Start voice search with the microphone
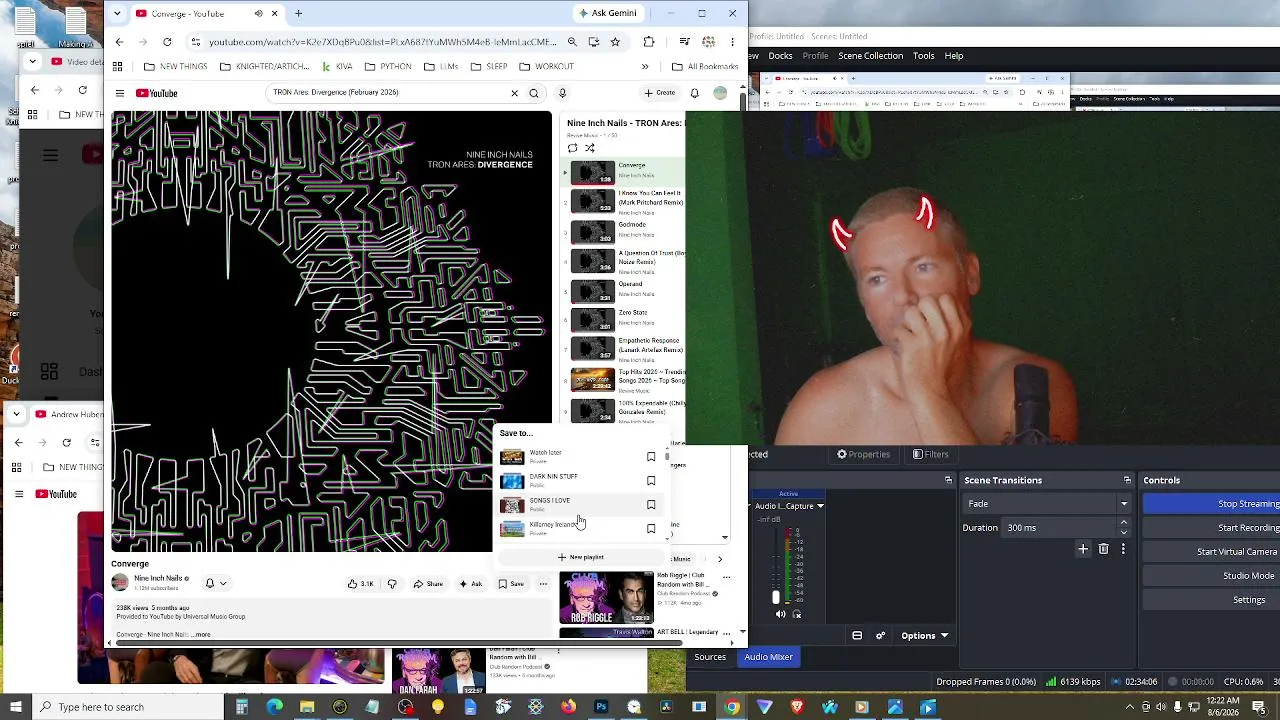 [x=562, y=93]
